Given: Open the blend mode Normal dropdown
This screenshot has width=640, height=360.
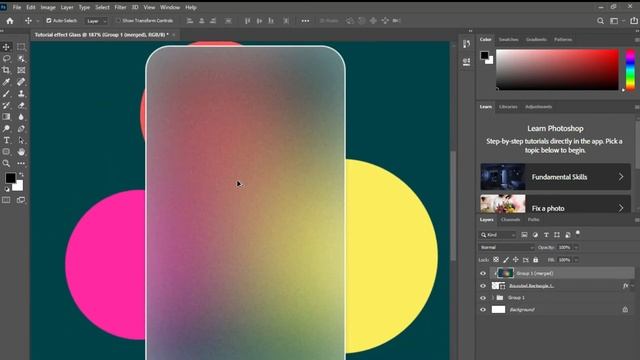Looking at the screenshot, I should pyautogui.click(x=507, y=247).
